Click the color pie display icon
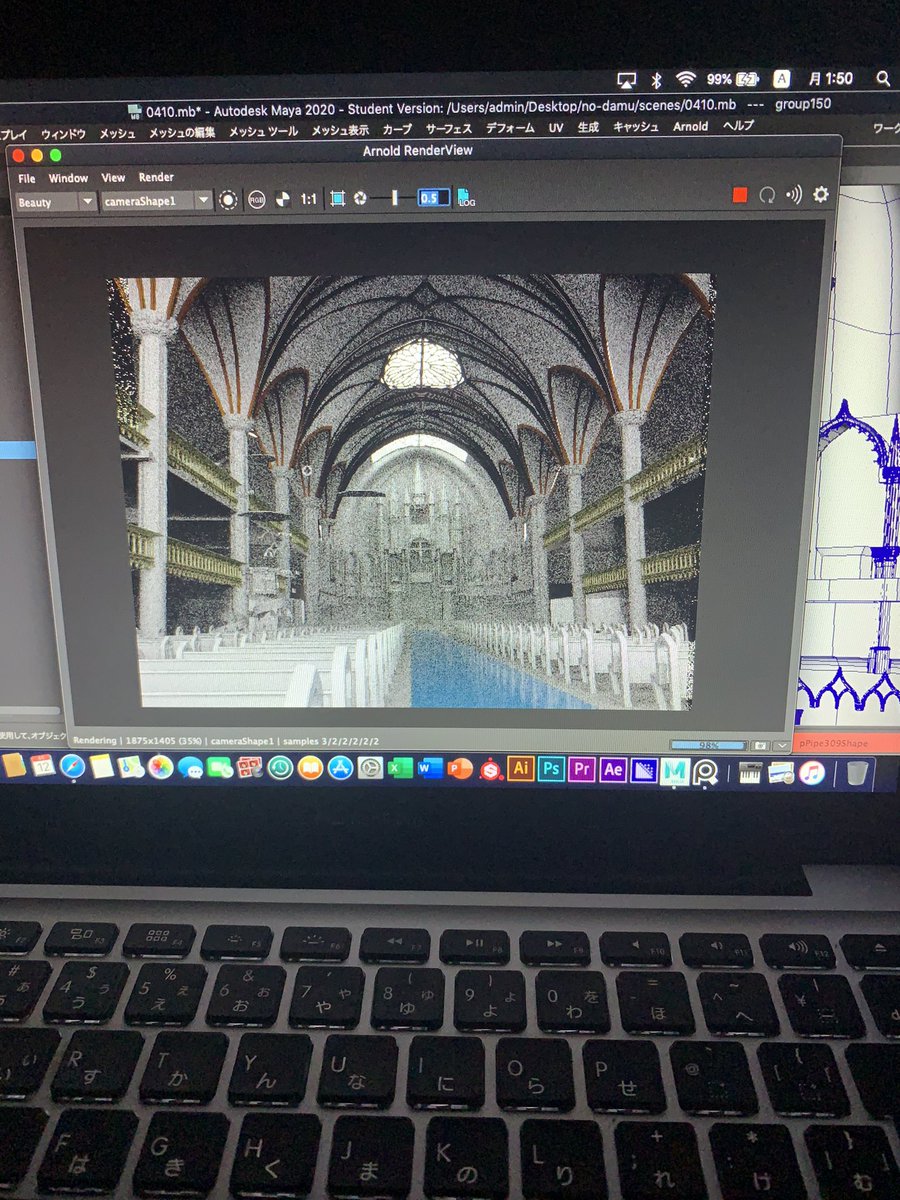Screen dimensions: 900x1200 [282, 199]
